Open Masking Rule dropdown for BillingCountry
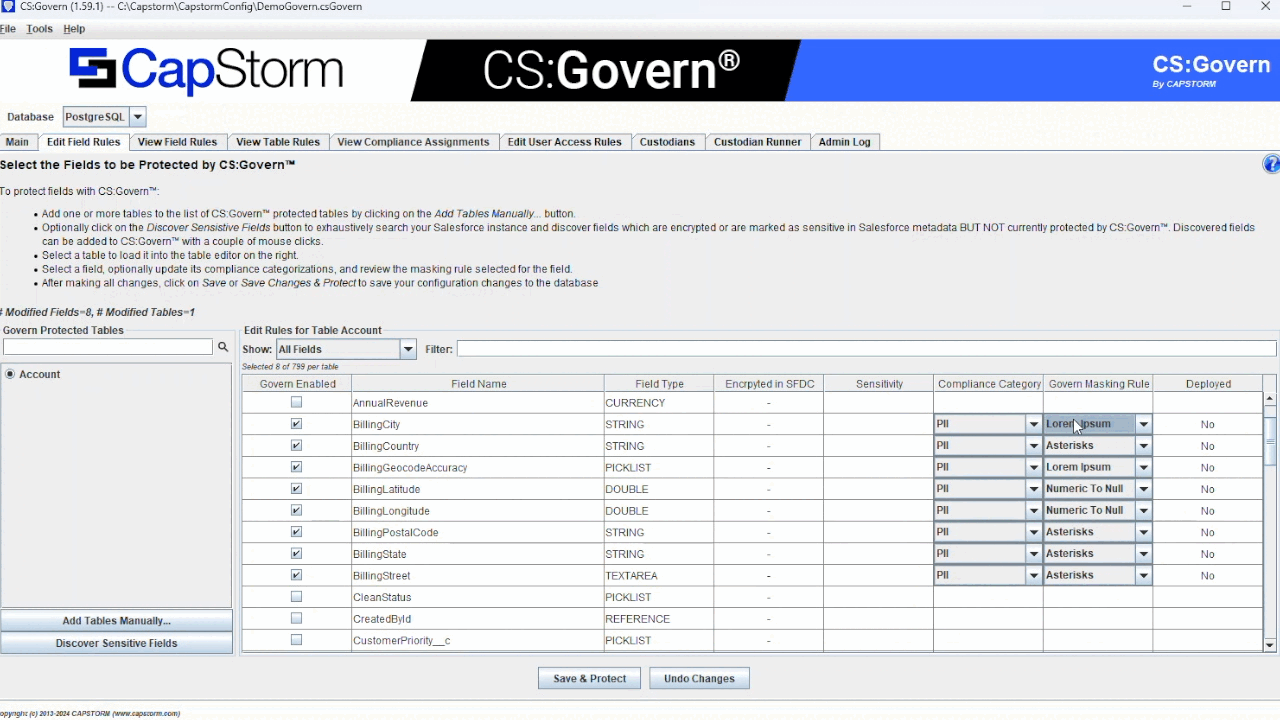This screenshot has height=720, width=1280. coord(1143,446)
